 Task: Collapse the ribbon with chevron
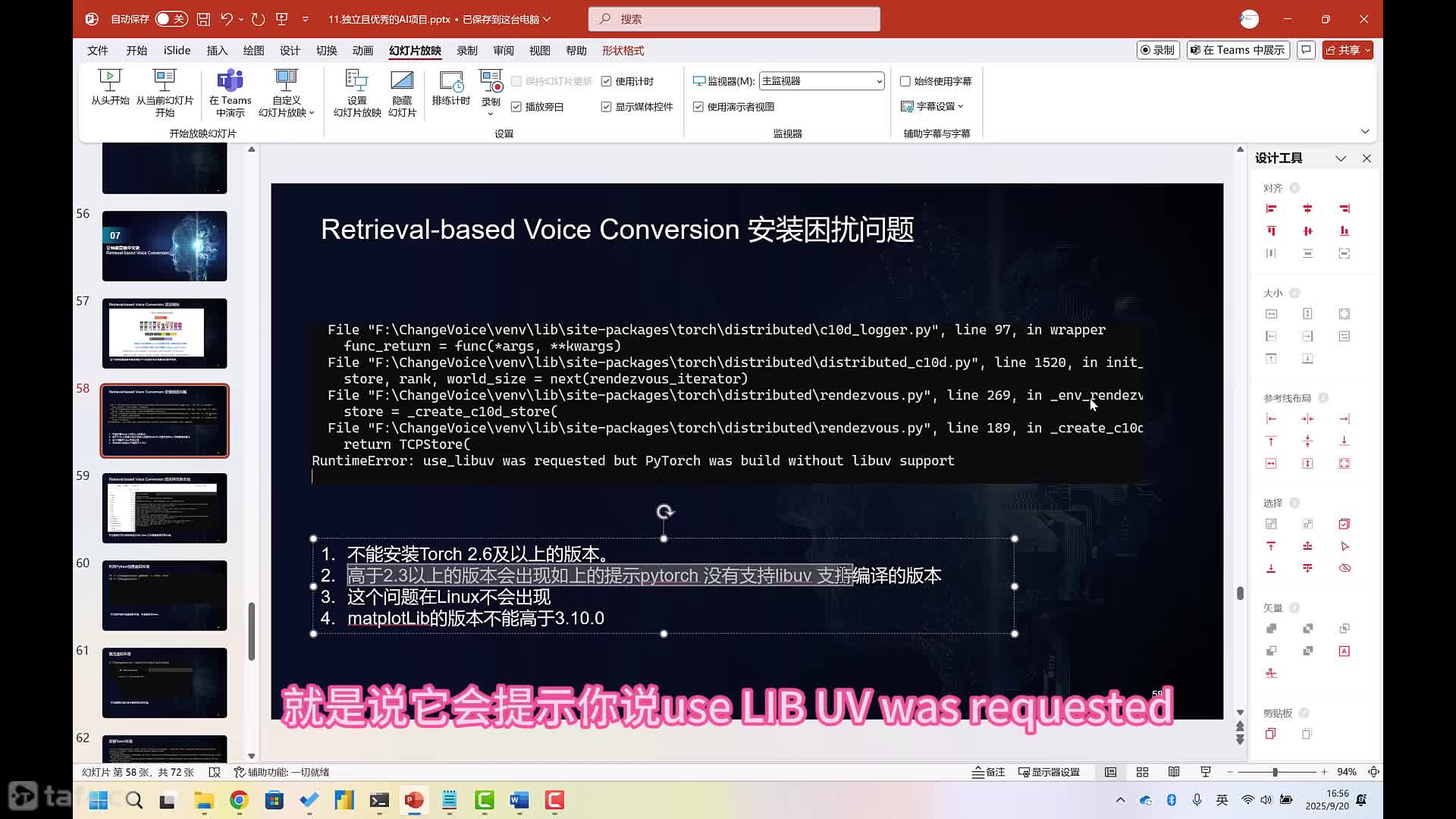[x=1365, y=132]
